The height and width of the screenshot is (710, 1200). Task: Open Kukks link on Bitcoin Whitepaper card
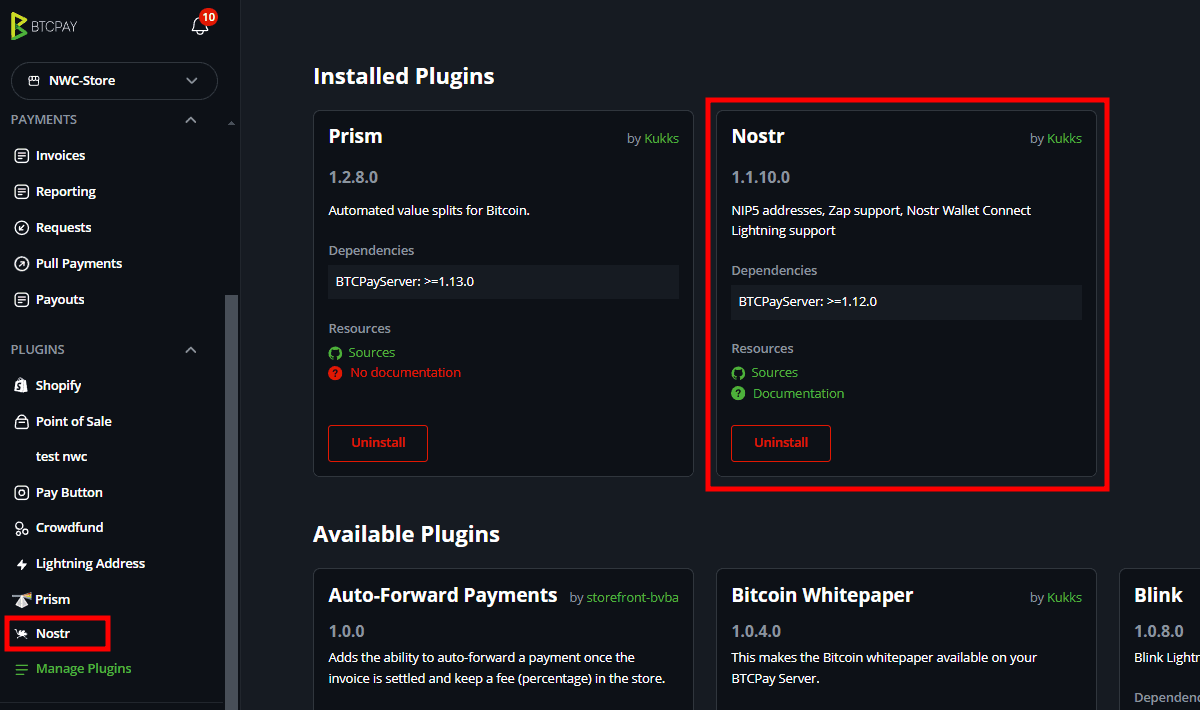(x=1064, y=598)
